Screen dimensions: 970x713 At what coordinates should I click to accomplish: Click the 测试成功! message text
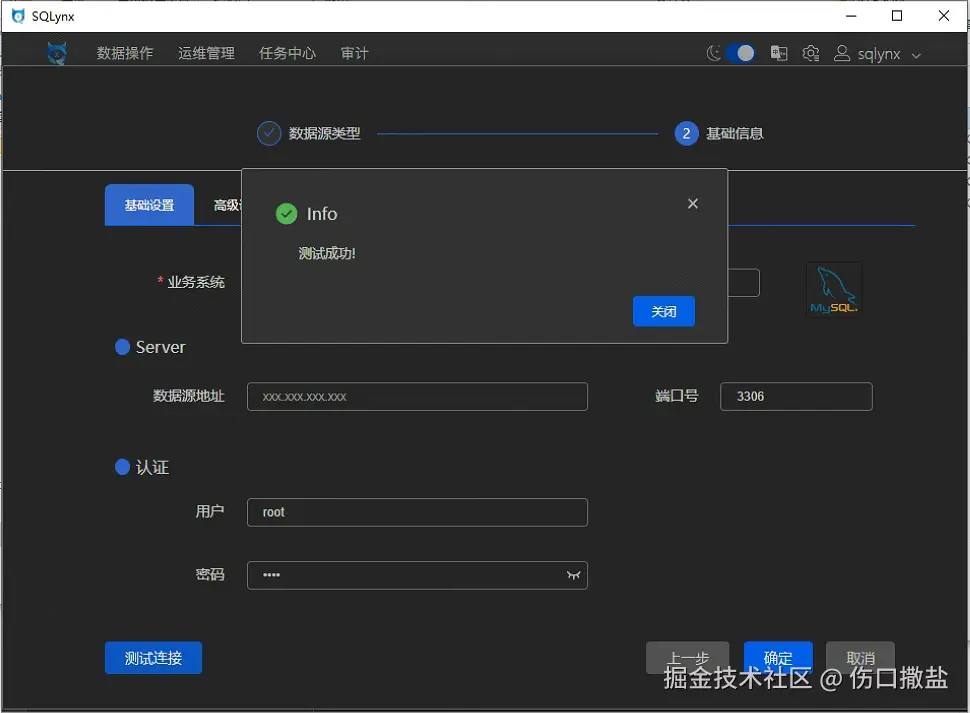(x=327, y=253)
